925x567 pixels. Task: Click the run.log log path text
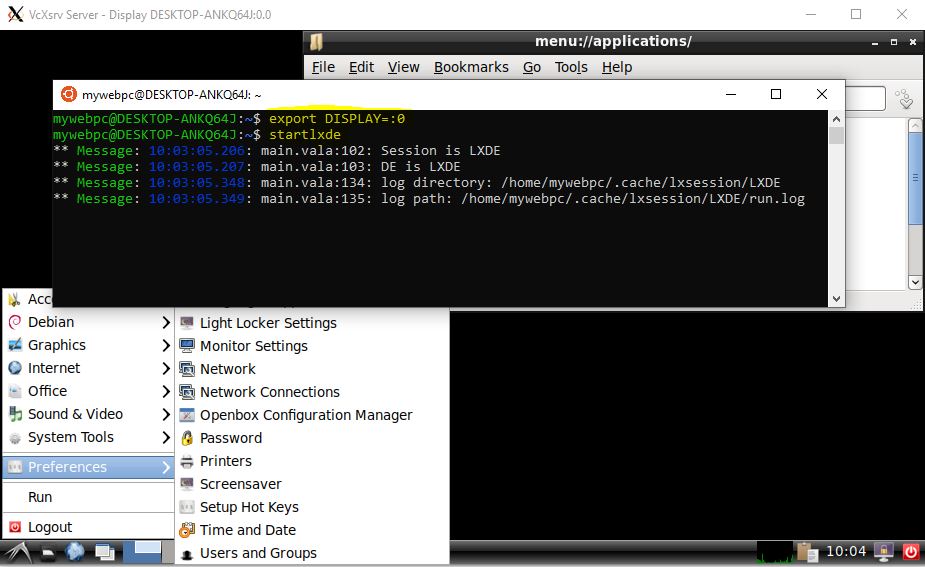(632, 198)
